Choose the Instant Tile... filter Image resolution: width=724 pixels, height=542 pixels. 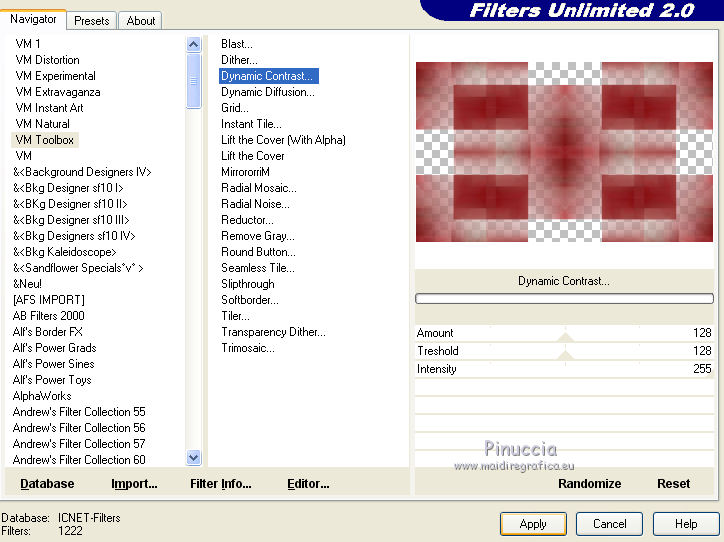pyautogui.click(x=251, y=124)
